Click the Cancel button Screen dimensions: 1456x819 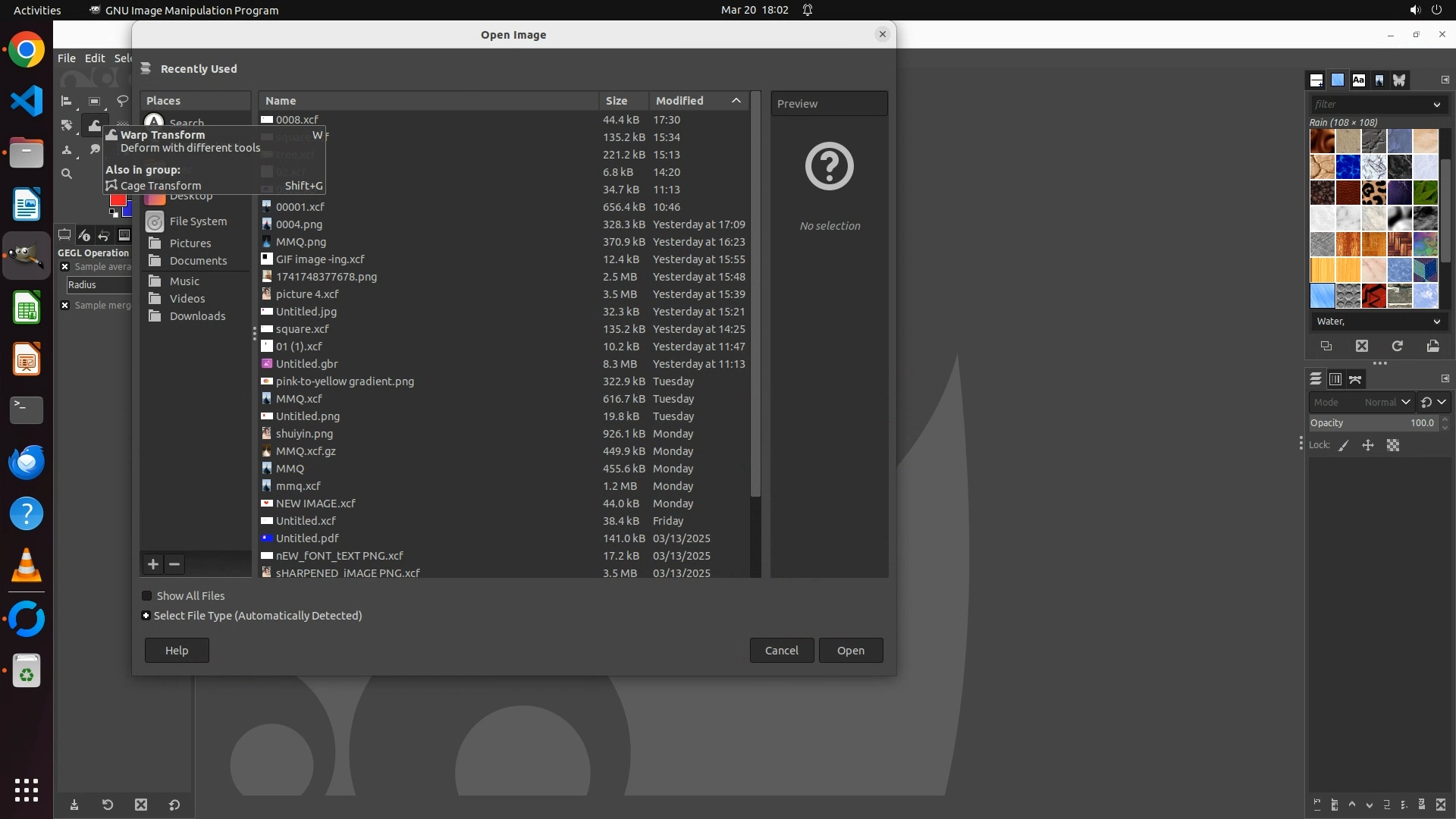781,651
